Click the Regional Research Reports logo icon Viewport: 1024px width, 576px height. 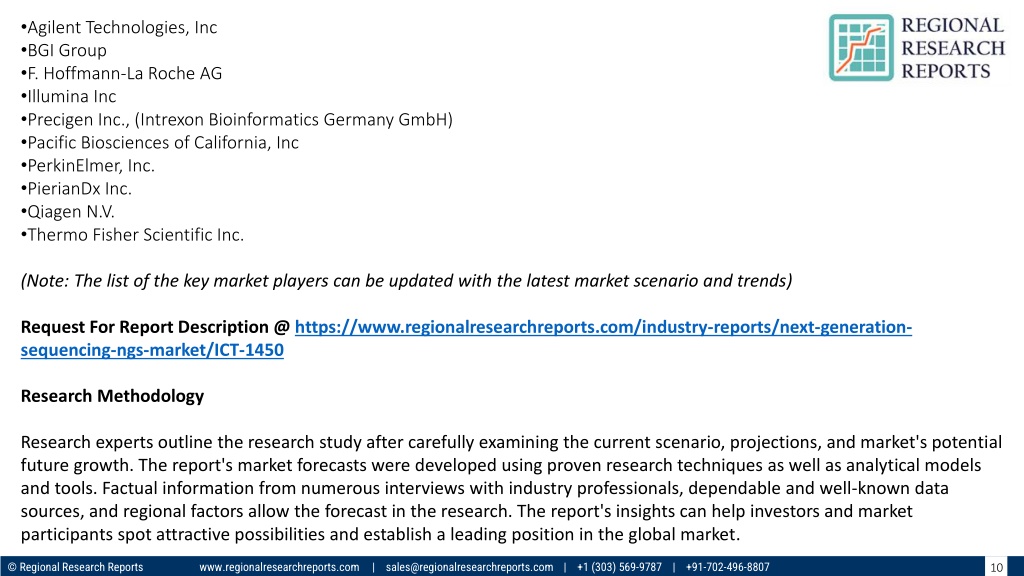(x=861, y=48)
